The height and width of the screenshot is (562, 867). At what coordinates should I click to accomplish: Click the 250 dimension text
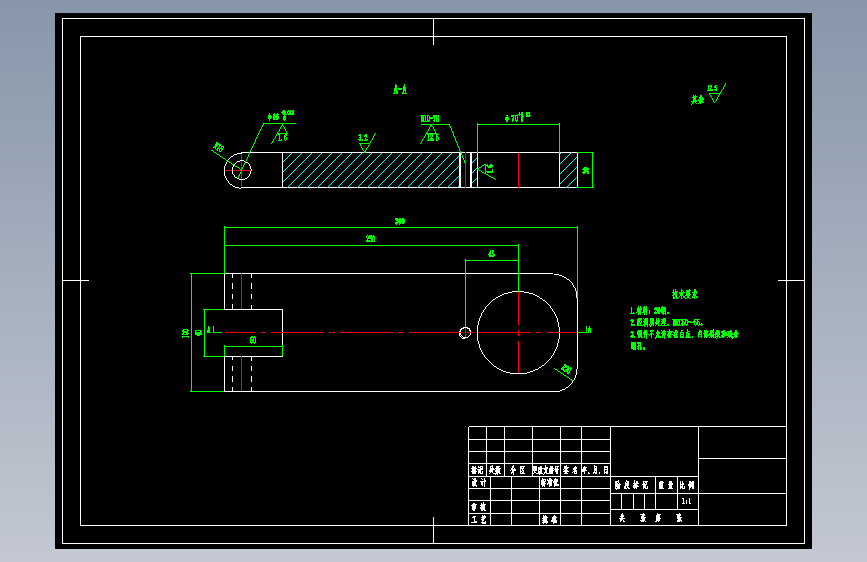point(370,239)
